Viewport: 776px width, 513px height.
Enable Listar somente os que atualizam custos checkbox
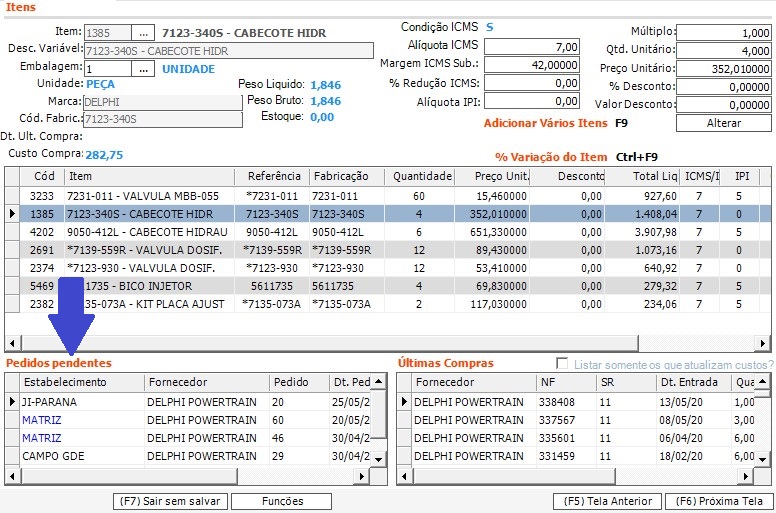click(x=562, y=364)
